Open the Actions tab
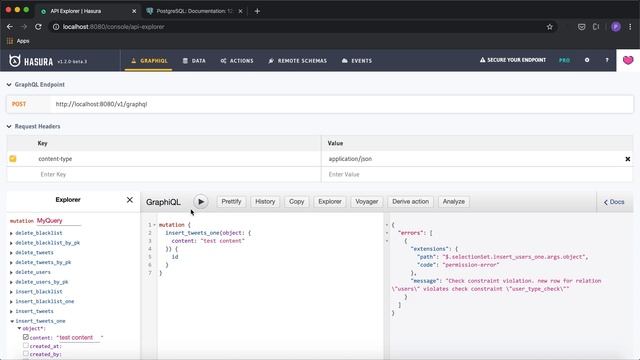This screenshot has width=640, height=360. pyautogui.click(x=237, y=60)
